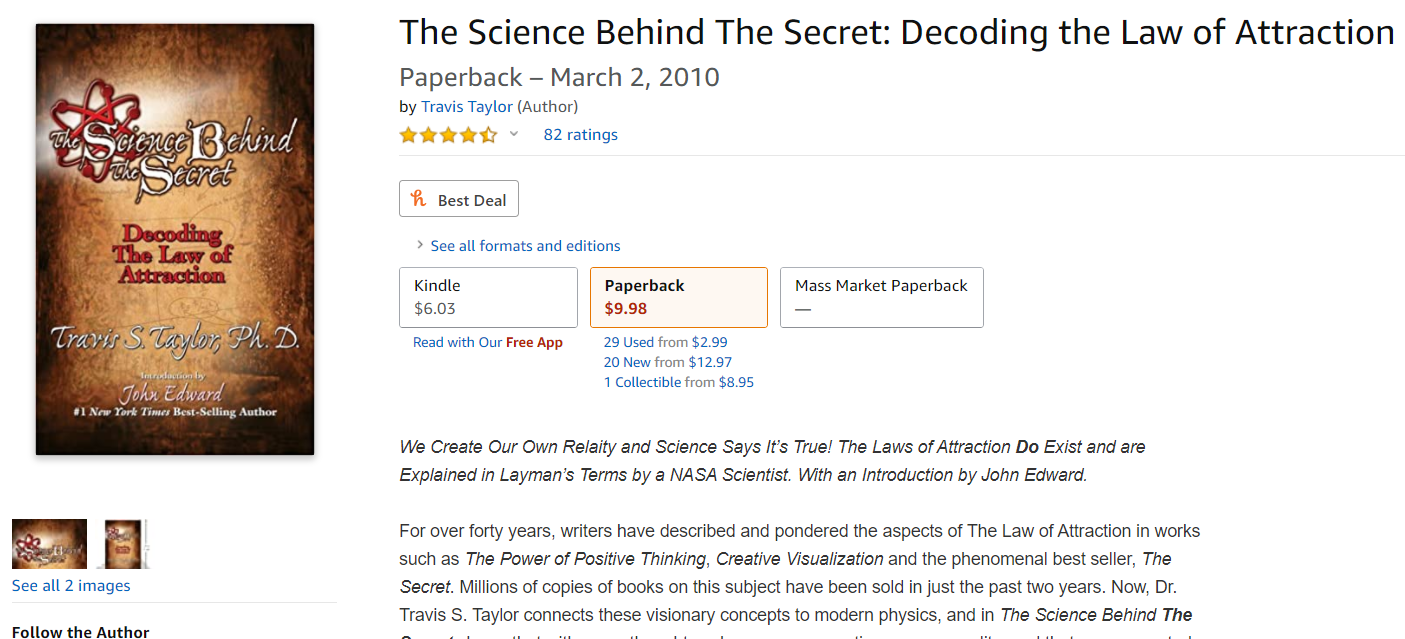The width and height of the screenshot is (1405, 639).
Task: Click the star rating icons
Action: 448,135
